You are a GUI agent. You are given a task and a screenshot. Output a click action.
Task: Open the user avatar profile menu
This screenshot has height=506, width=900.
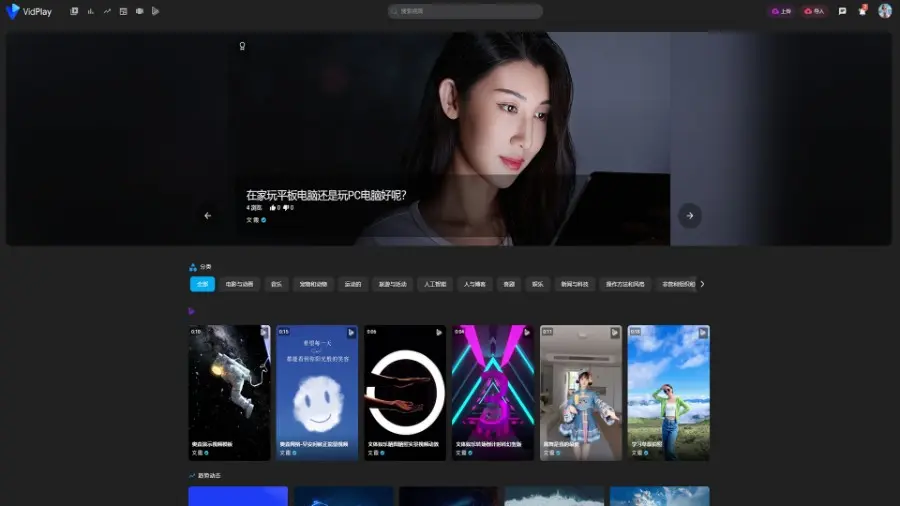coord(885,11)
